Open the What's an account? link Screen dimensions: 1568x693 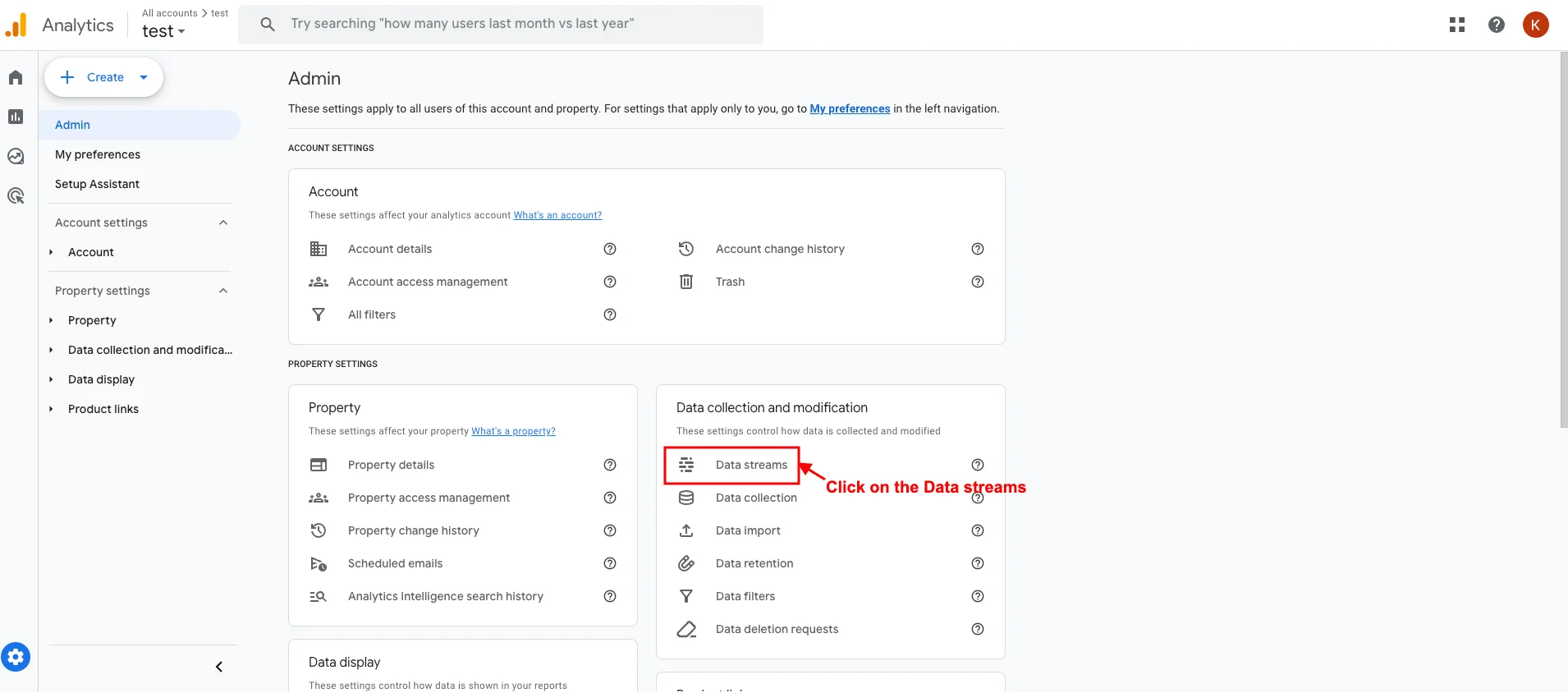point(557,215)
